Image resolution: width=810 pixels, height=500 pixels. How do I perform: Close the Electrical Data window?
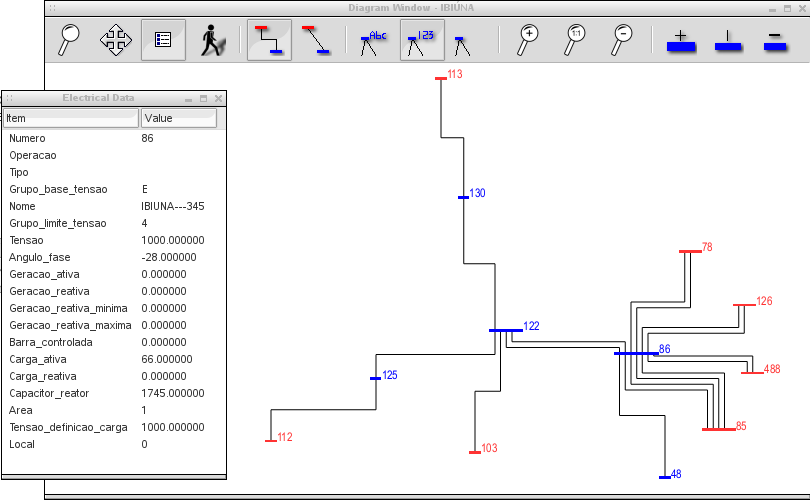(219, 99)
